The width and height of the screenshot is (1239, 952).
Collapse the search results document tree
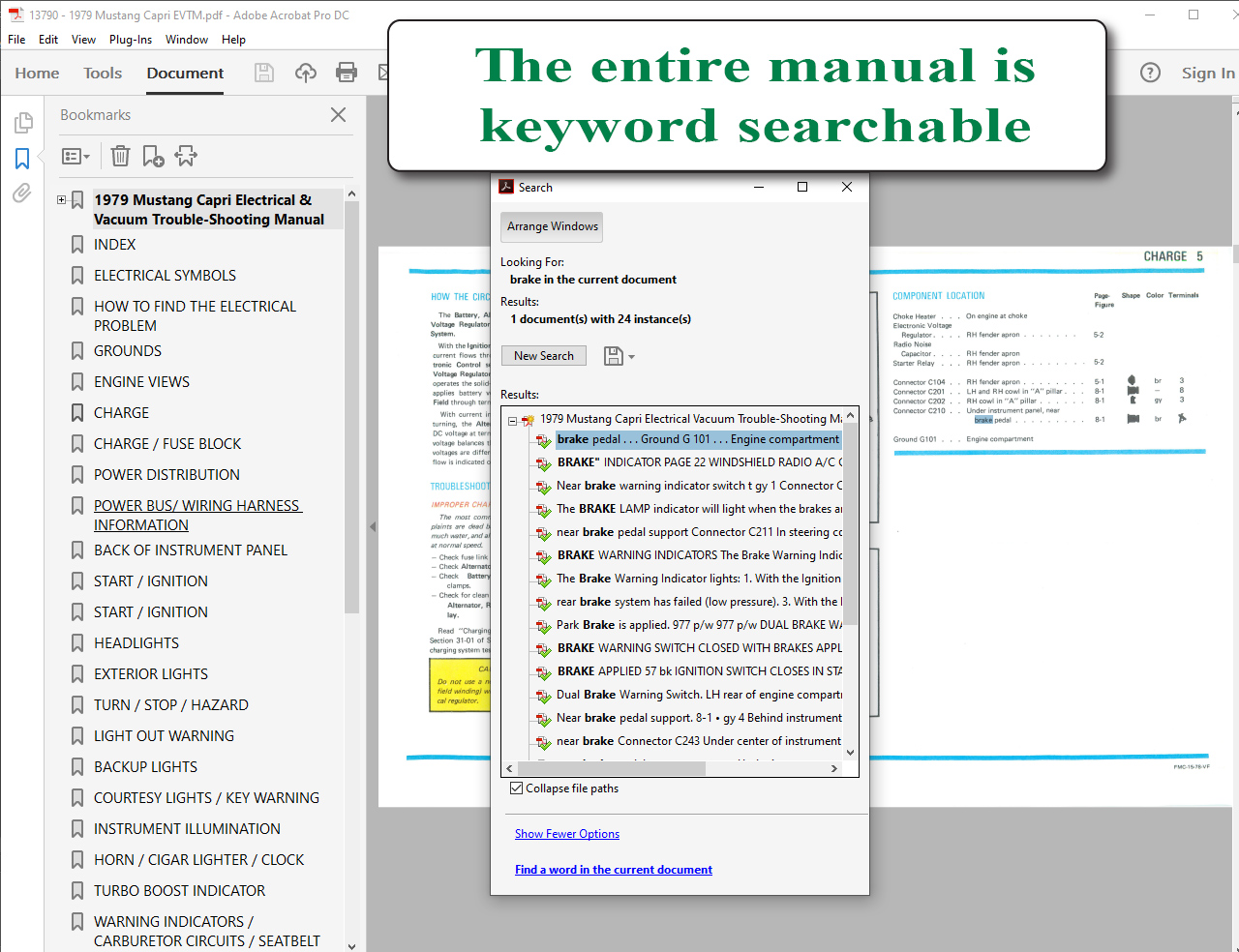click(x=513, y=420)
